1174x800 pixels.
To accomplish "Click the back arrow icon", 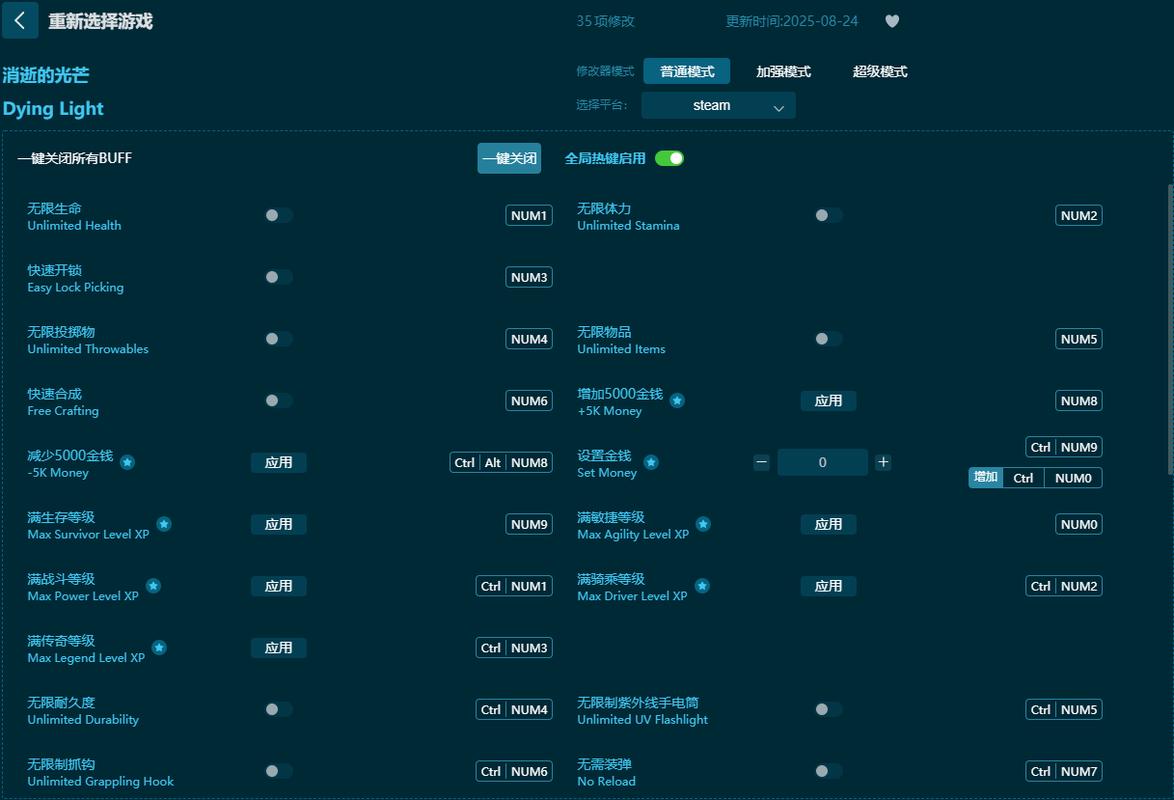I will (x=20, y=20).
